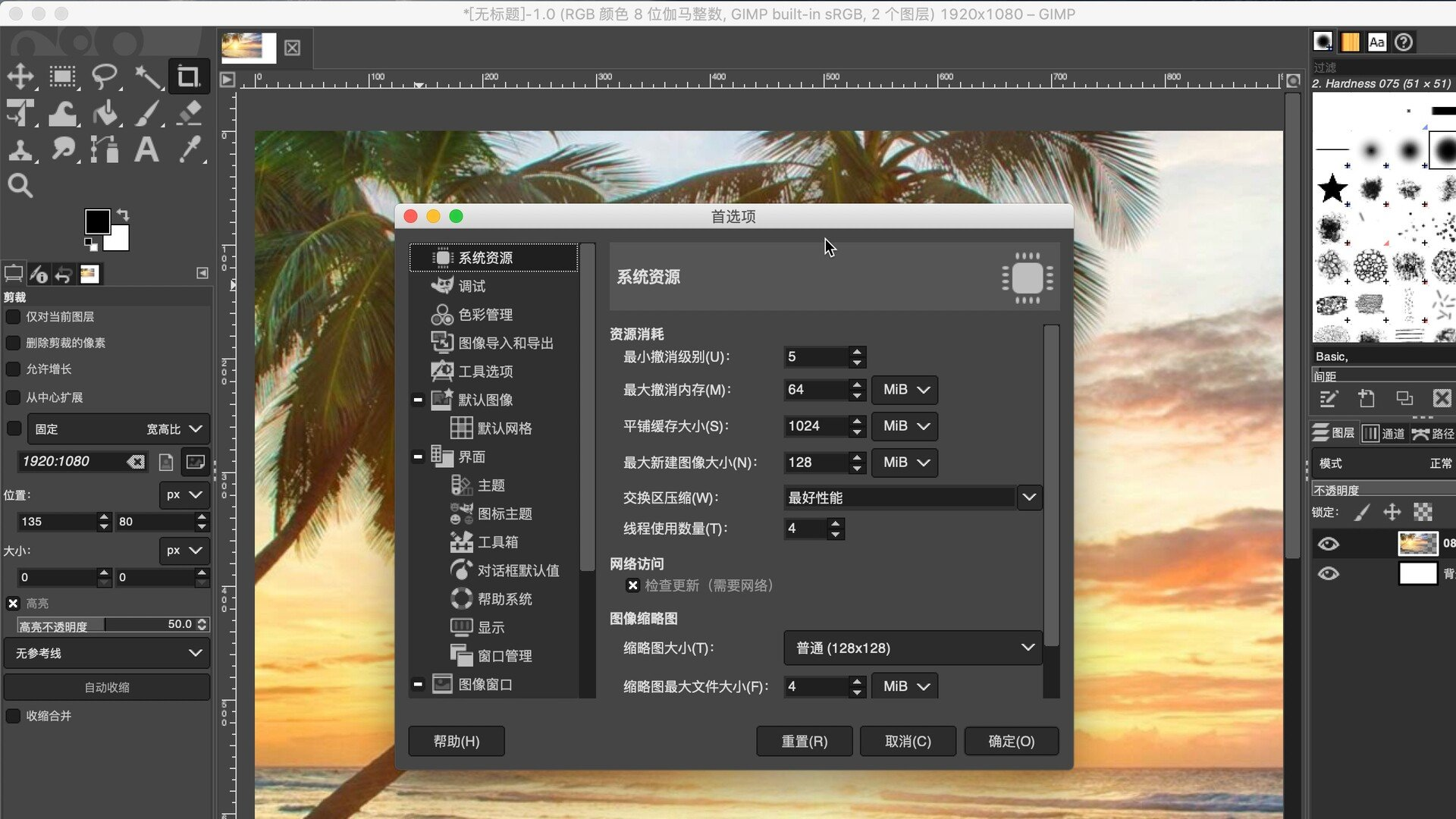This screenshot has height=819, width=1456.
Task: Choose the Color Picker eyedropper tool
Action: click(x=190, y=149)
